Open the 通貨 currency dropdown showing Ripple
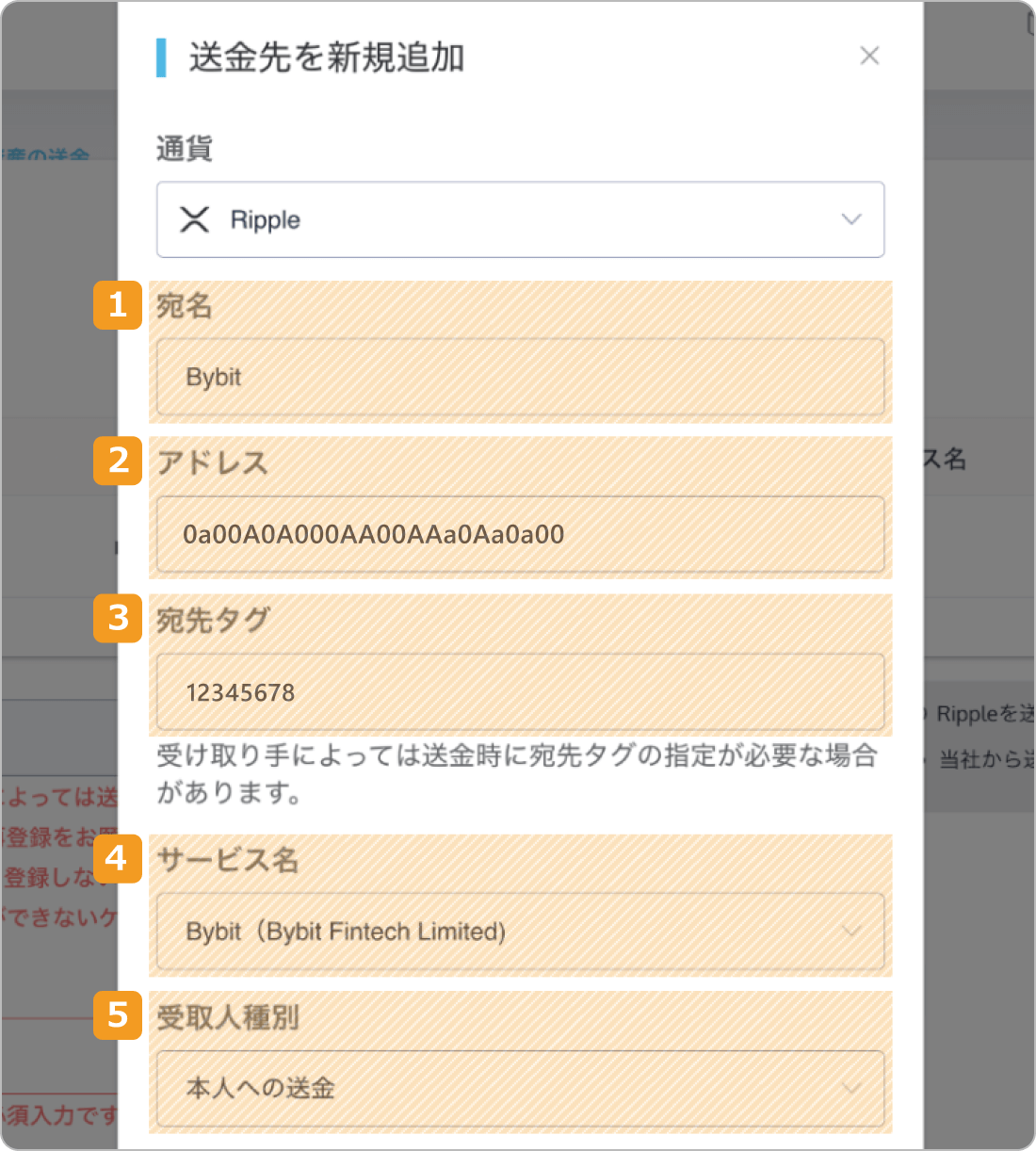The height and width of the screenshot is (1151, 1036). point(520,219)
